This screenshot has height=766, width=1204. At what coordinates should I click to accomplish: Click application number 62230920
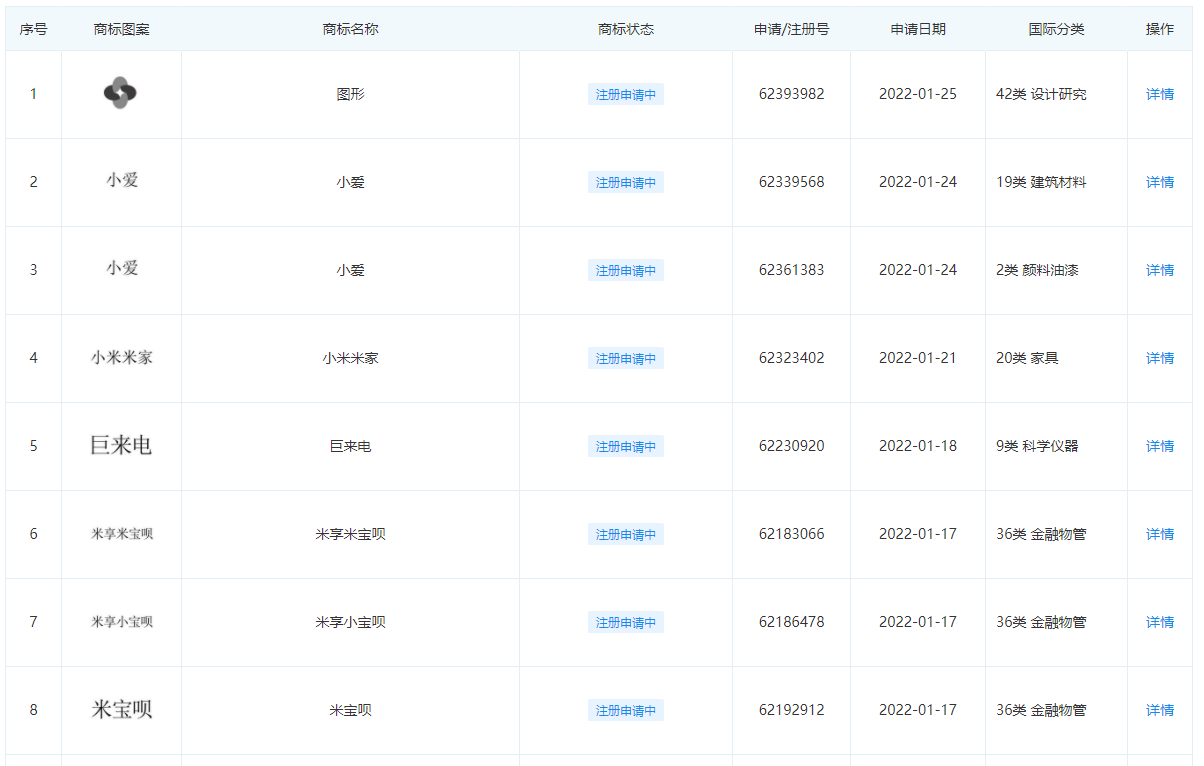pos(792,446)
